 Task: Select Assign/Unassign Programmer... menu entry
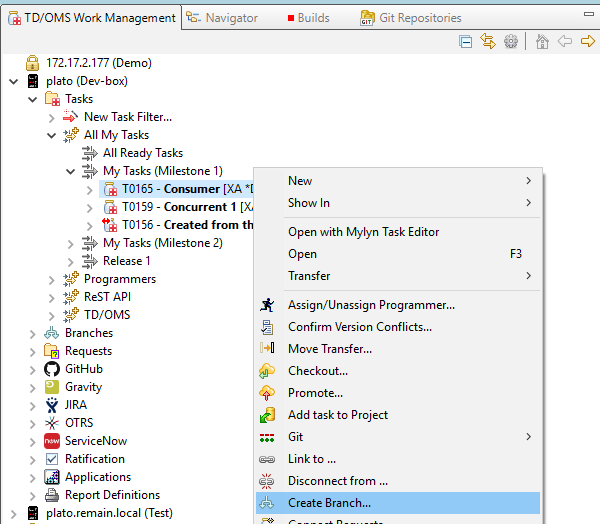[371, 305]
